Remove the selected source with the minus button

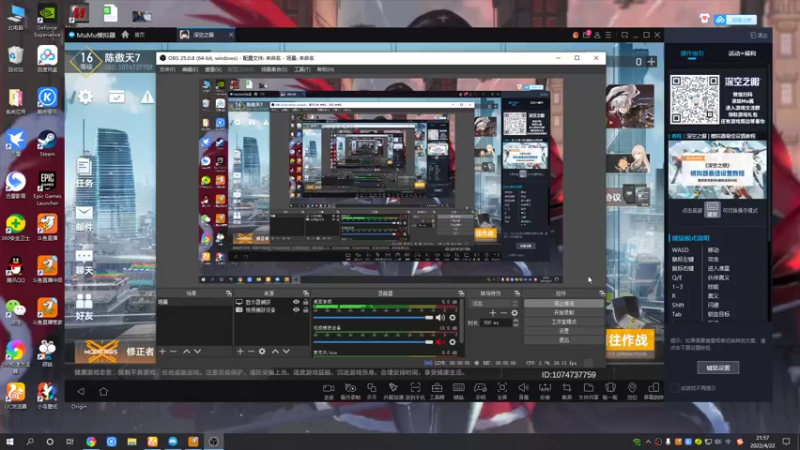251,352
